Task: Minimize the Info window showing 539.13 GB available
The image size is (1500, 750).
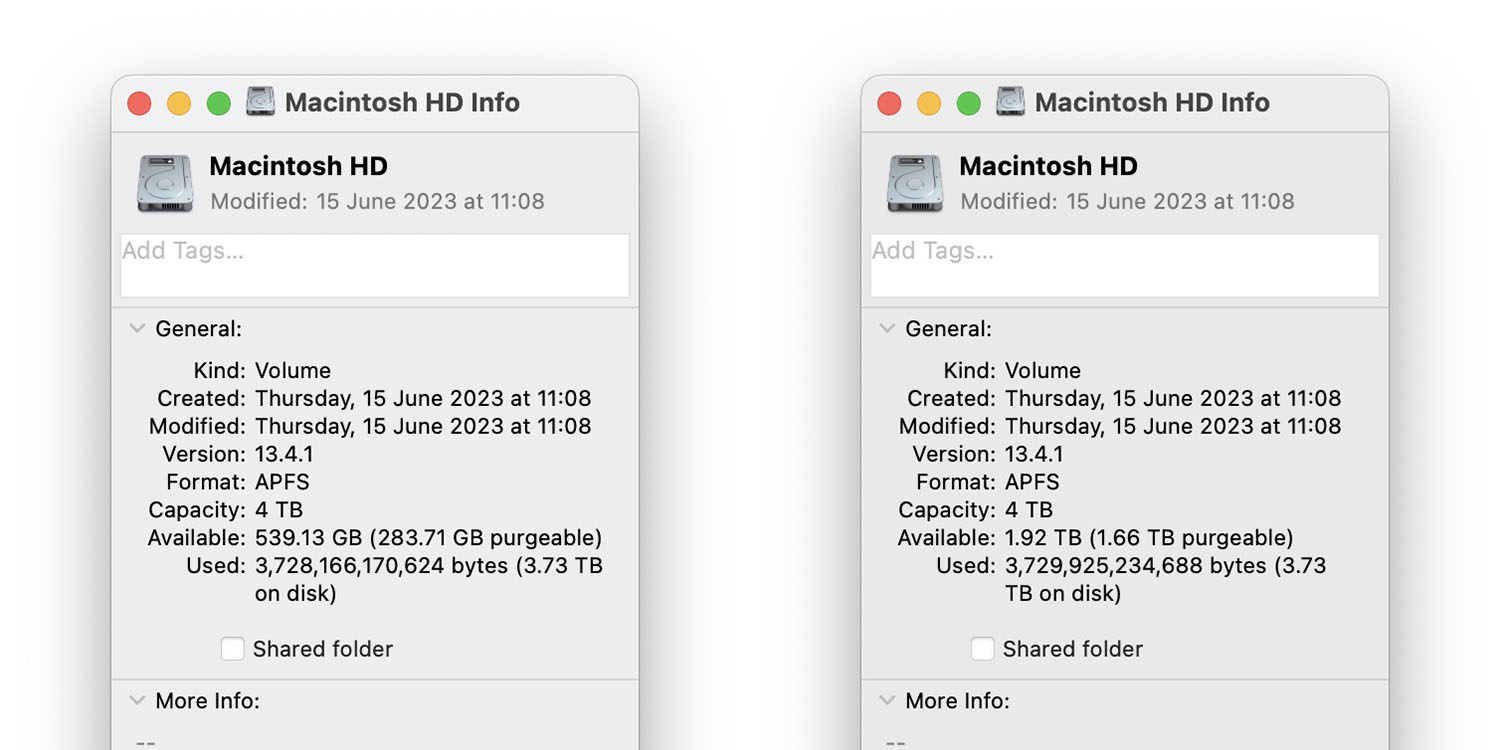Action: 179,103
